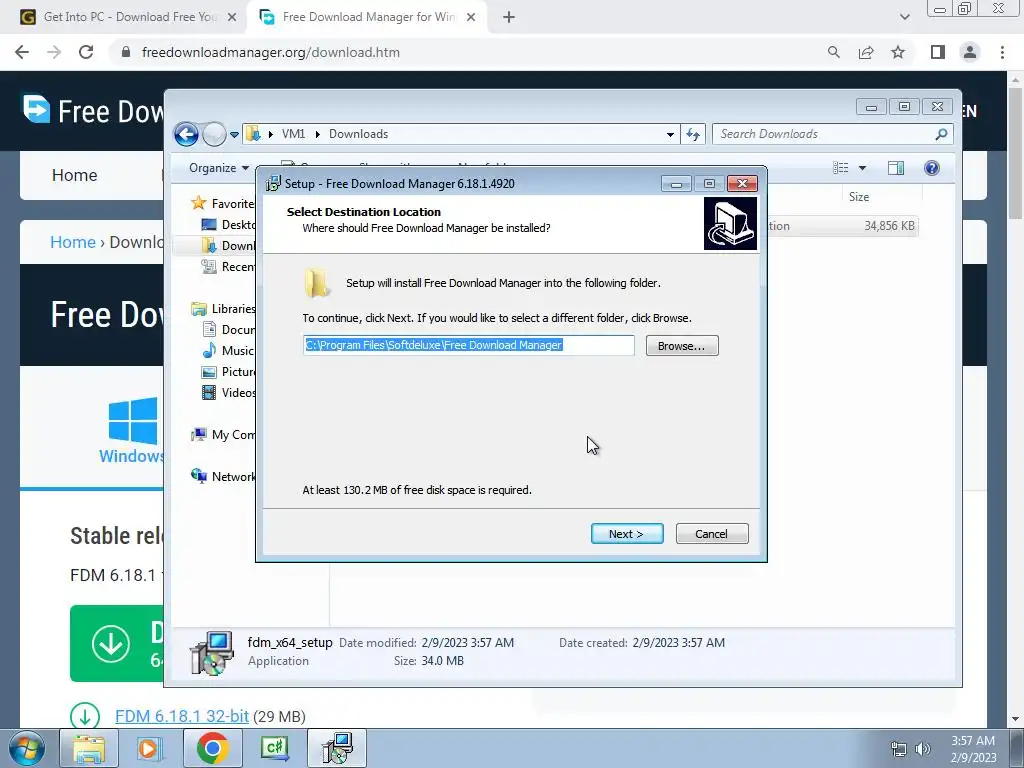Click the destination folder path field
Screen dimensions: 1024x768
[469, 345]
